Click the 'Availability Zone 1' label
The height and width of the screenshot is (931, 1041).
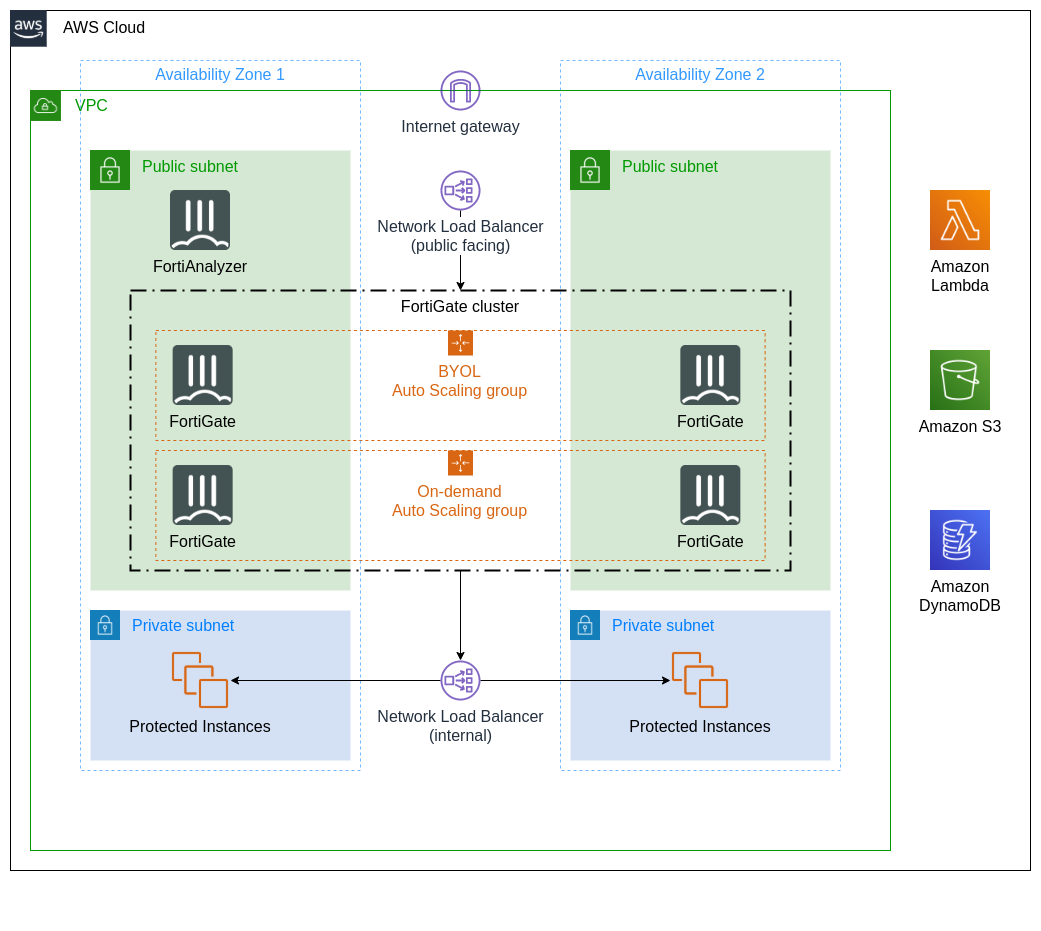coord(220,74)
